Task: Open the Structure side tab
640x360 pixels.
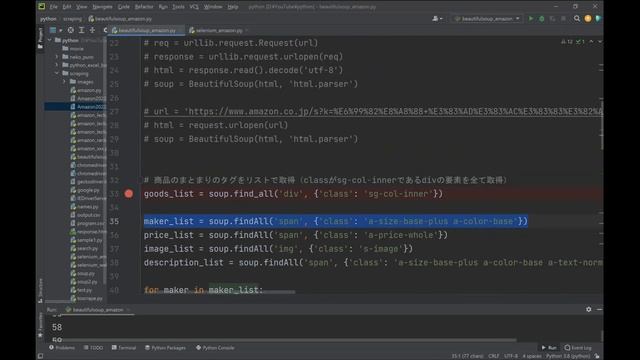Action: tap(40, 290)
